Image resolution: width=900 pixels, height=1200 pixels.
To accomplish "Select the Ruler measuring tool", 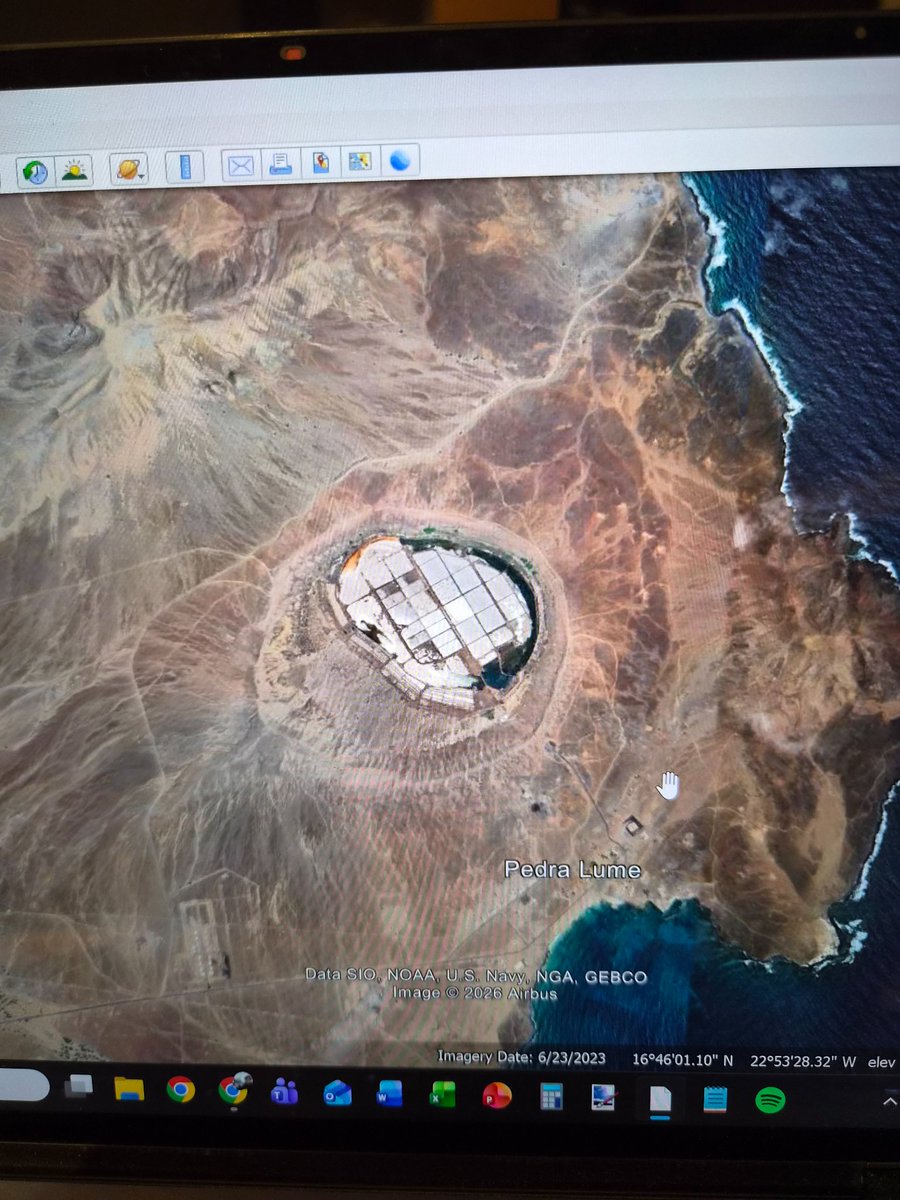I will pyautogui.click(x=185, y=165).
